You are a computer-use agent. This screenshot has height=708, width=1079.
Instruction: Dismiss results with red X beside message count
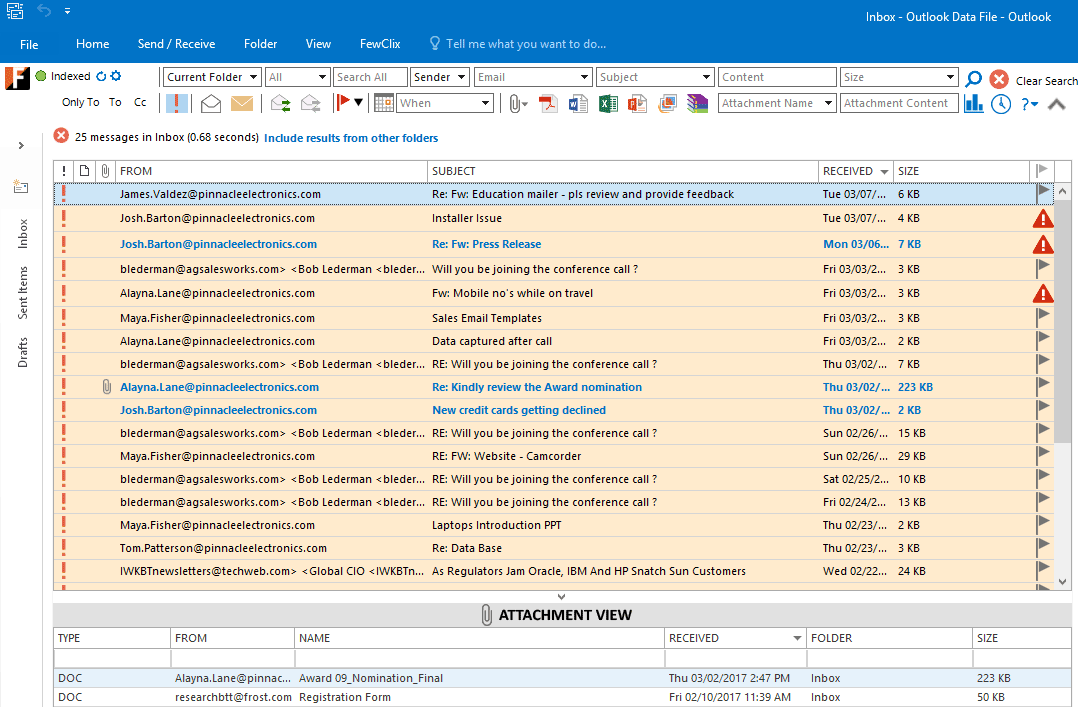61,136
